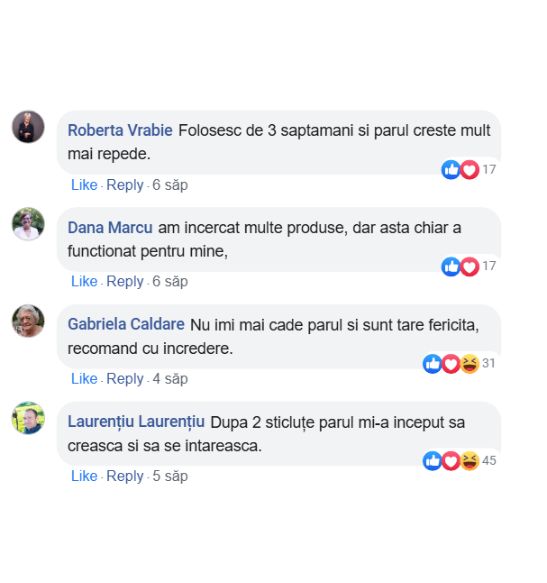Click laughing emoji reaction on Laurențiu Laurențiu's comment
The width and height of the screenshot is (547, 583).
[x=470, y=461]
